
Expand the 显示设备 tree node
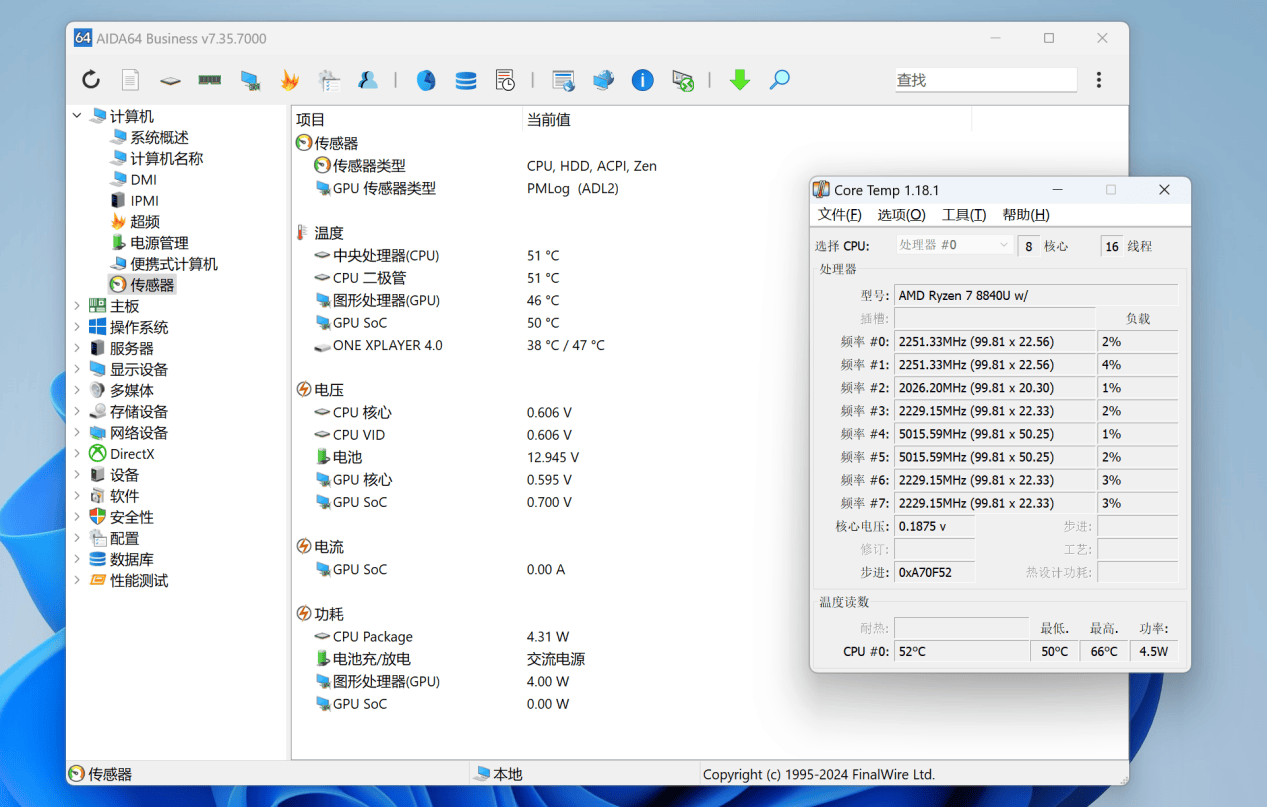(x=77, y=369)
